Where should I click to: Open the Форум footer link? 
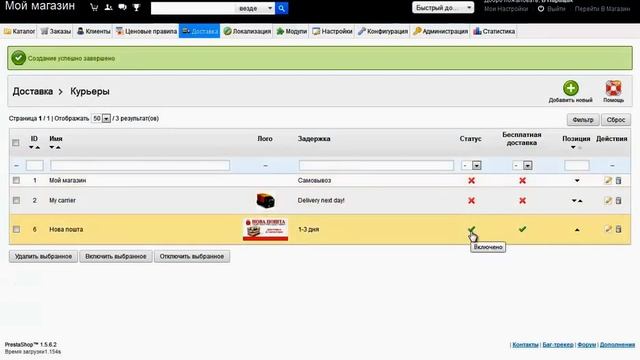click(x=587, y=344)
